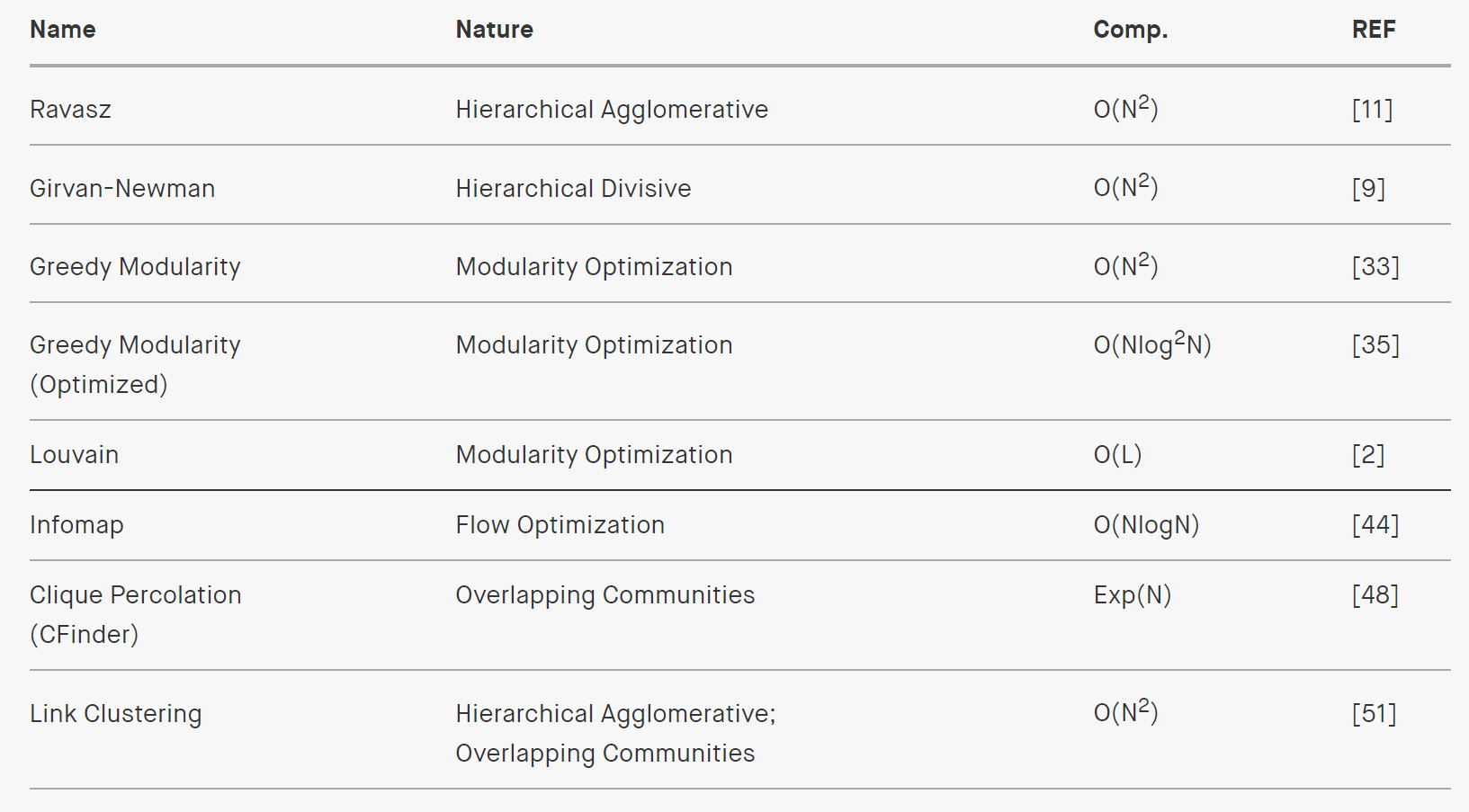The height and width of the screenshot is (812, 1469).
Task: Click the Louvain name cell
Action: tap(74, 455)
